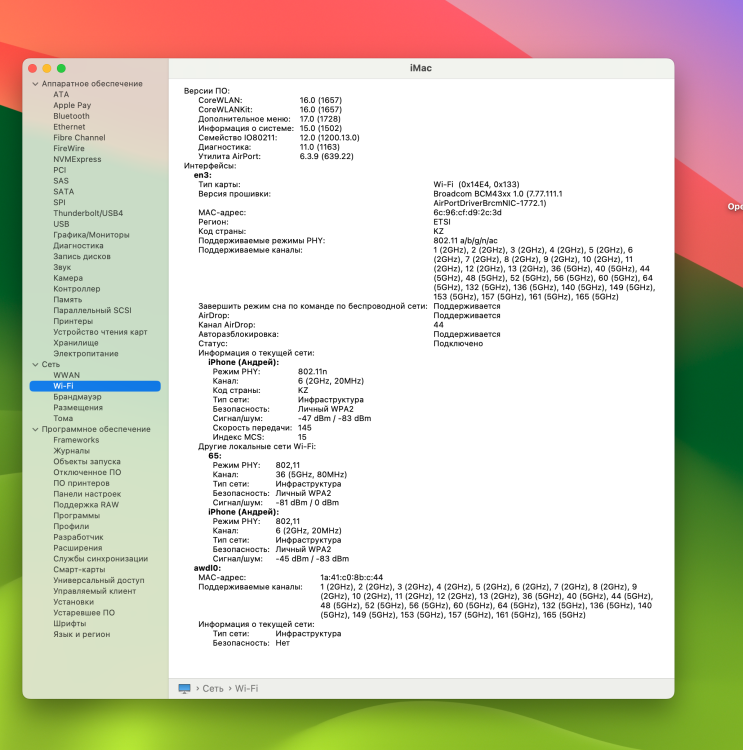Select USB in the sidebar
743x750 pixels.
(x=61, y=224)
